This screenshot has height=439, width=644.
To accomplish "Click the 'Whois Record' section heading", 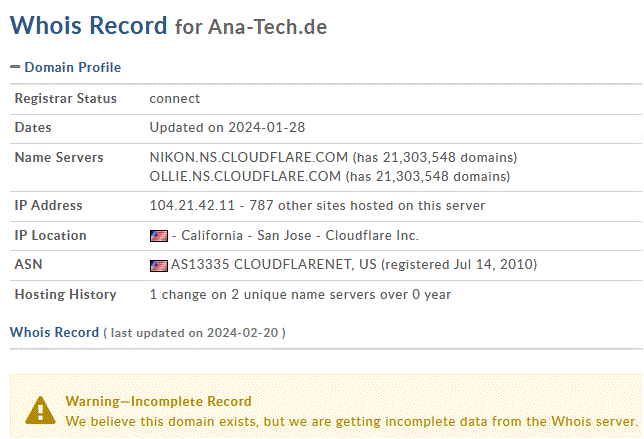I will [55, 332].
